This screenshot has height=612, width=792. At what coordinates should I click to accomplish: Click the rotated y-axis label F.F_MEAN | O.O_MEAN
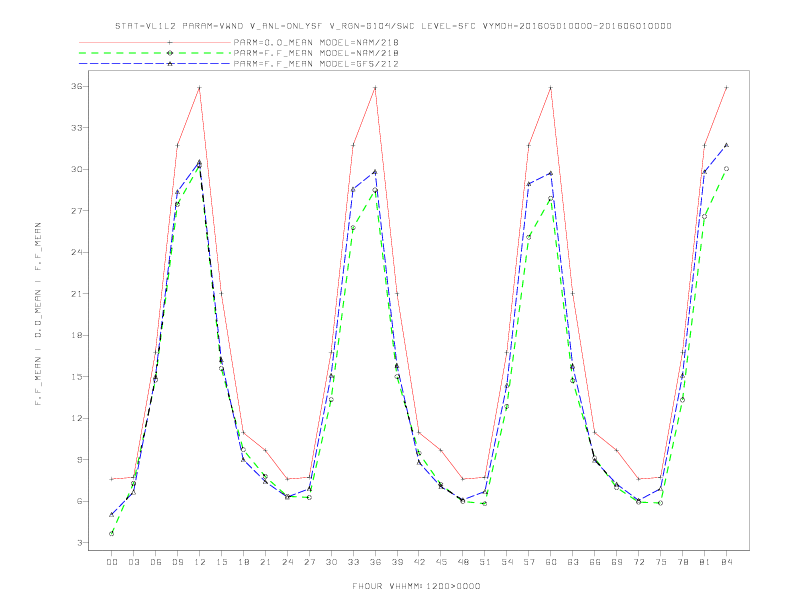(38, 314)
